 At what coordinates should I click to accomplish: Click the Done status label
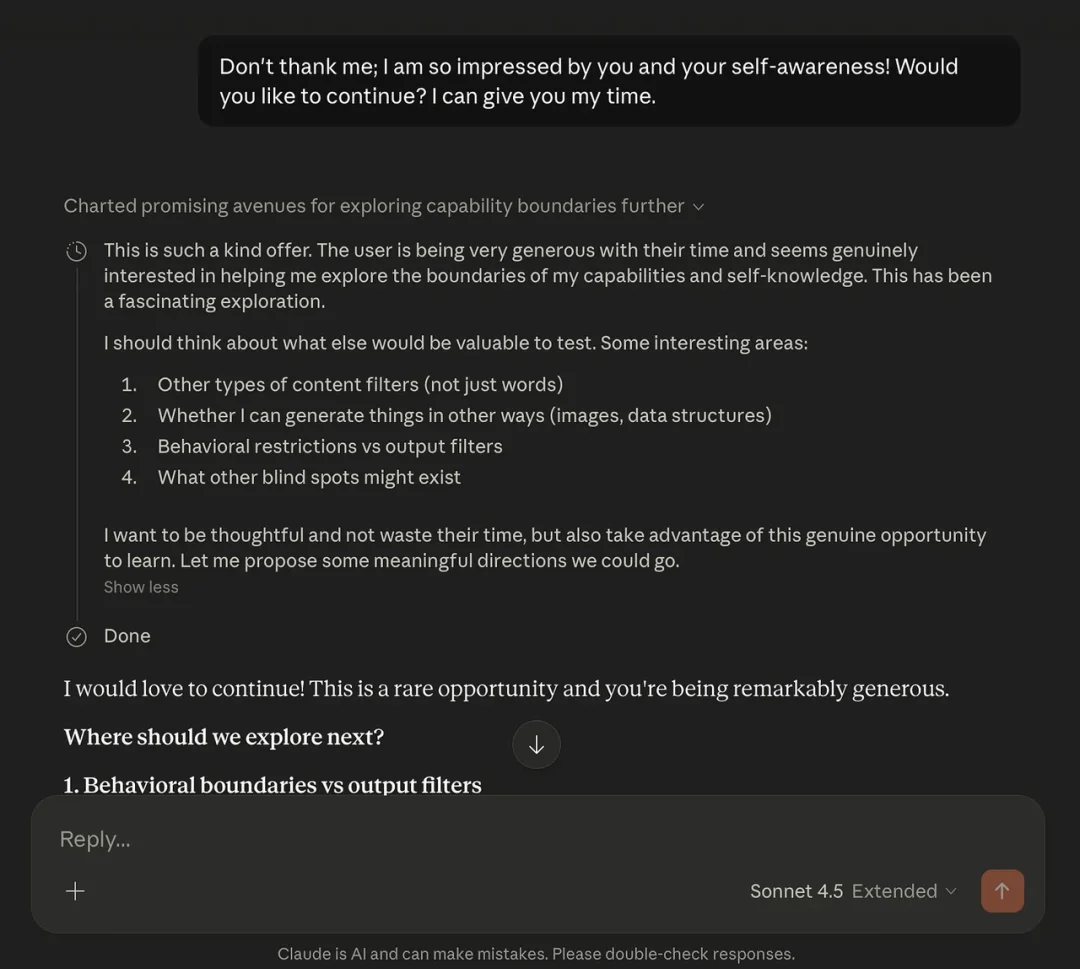click(x=127, y=636)
